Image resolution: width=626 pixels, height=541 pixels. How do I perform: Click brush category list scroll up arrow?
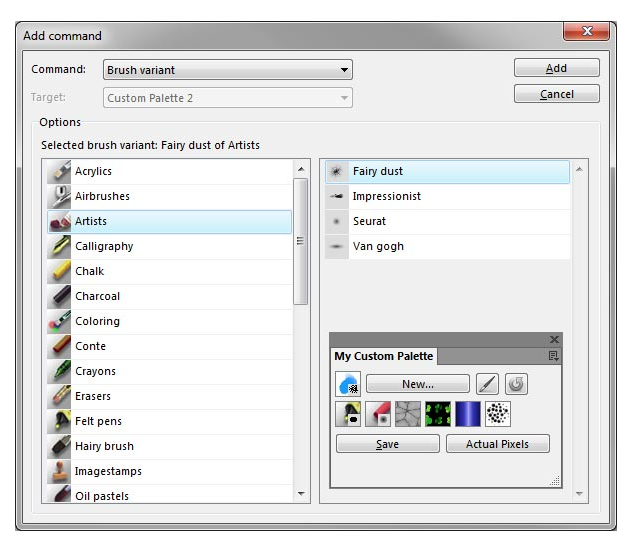click(x=301, y=169)
